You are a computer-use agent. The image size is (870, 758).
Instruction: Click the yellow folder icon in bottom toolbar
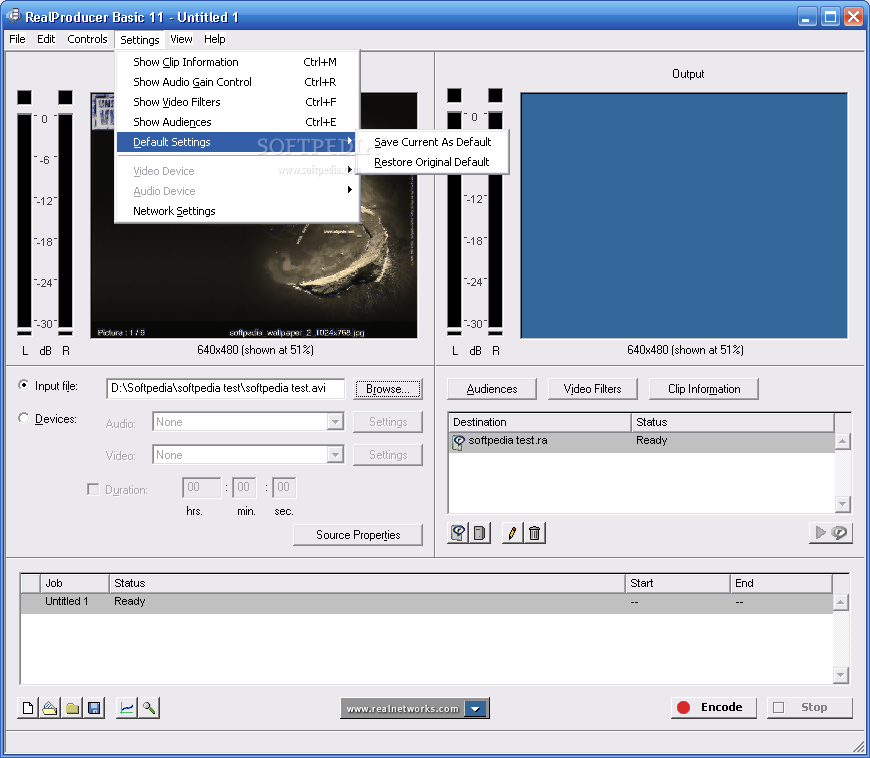tap(72, 708)
